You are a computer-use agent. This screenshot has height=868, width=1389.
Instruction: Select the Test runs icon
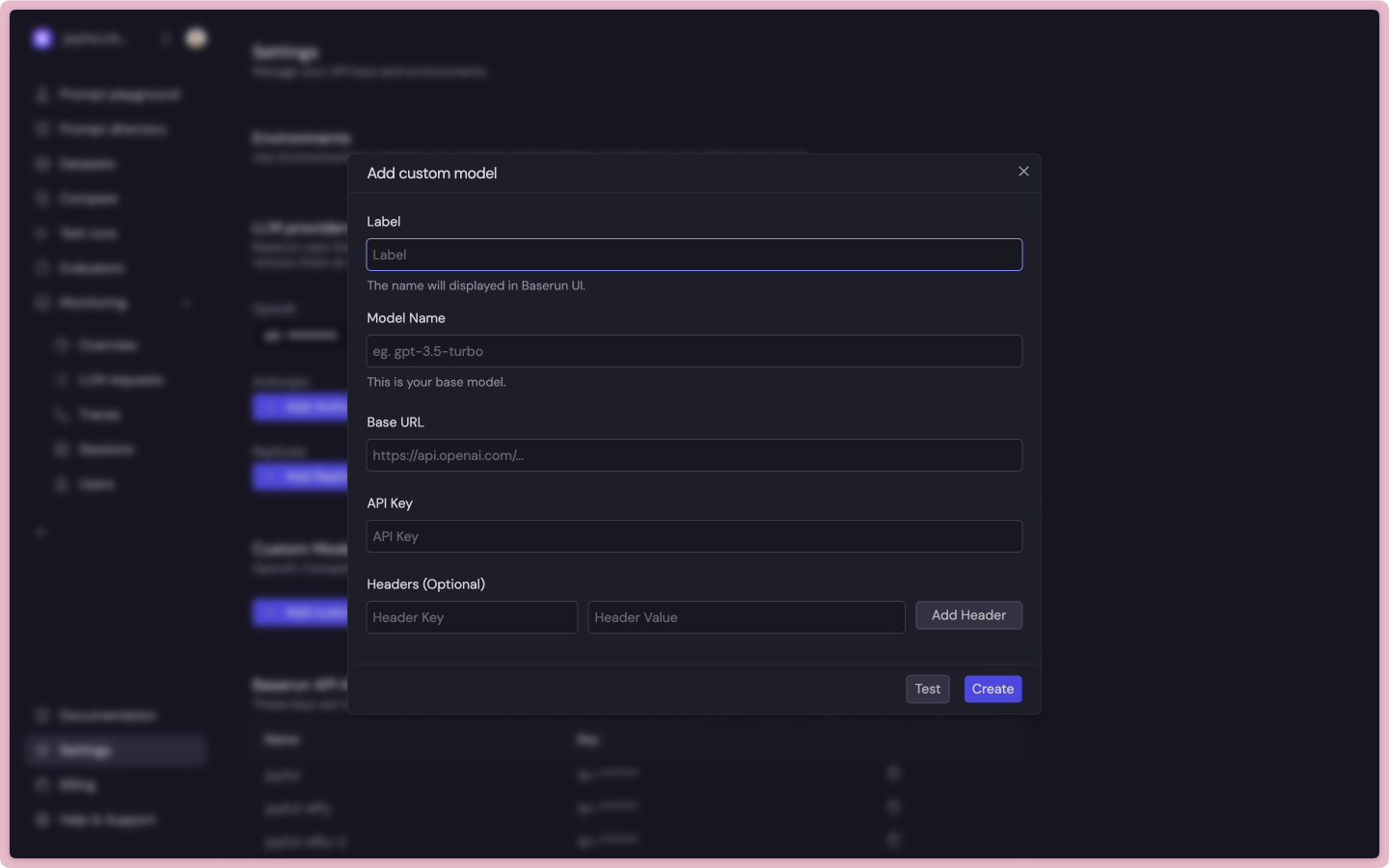(41, 233)
